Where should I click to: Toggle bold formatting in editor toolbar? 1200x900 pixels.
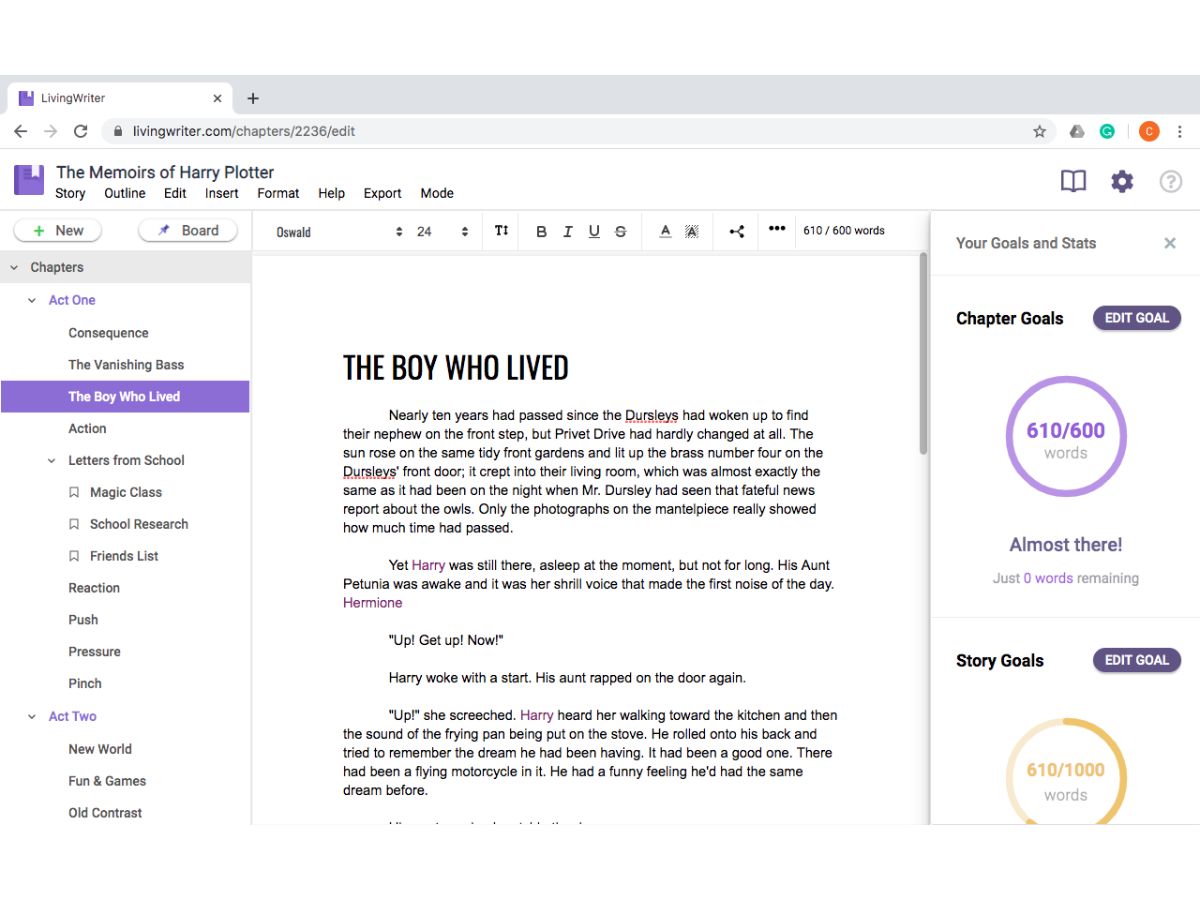coord(541,231)
